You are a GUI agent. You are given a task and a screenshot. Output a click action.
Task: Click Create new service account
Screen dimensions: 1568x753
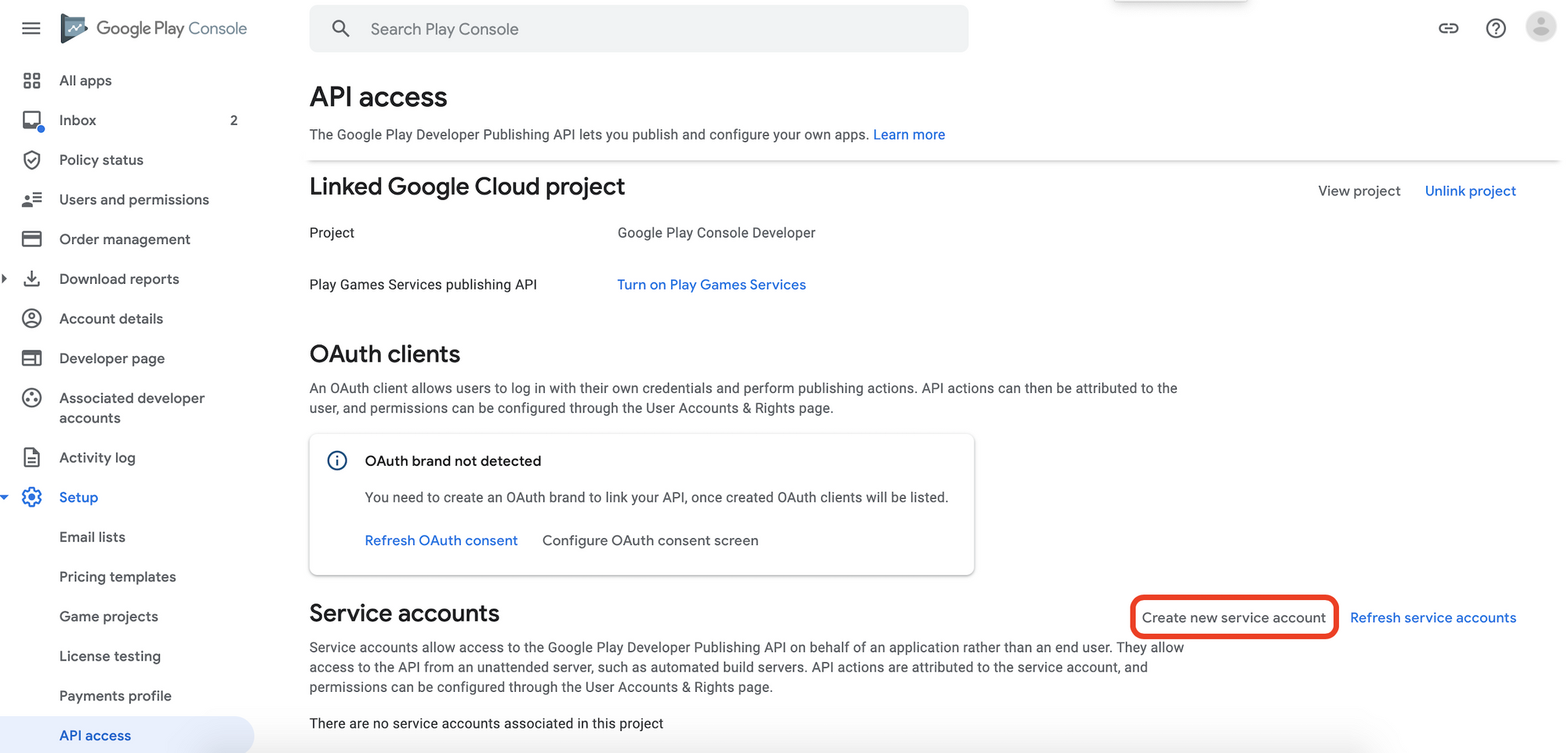[x=1234, y=618]
